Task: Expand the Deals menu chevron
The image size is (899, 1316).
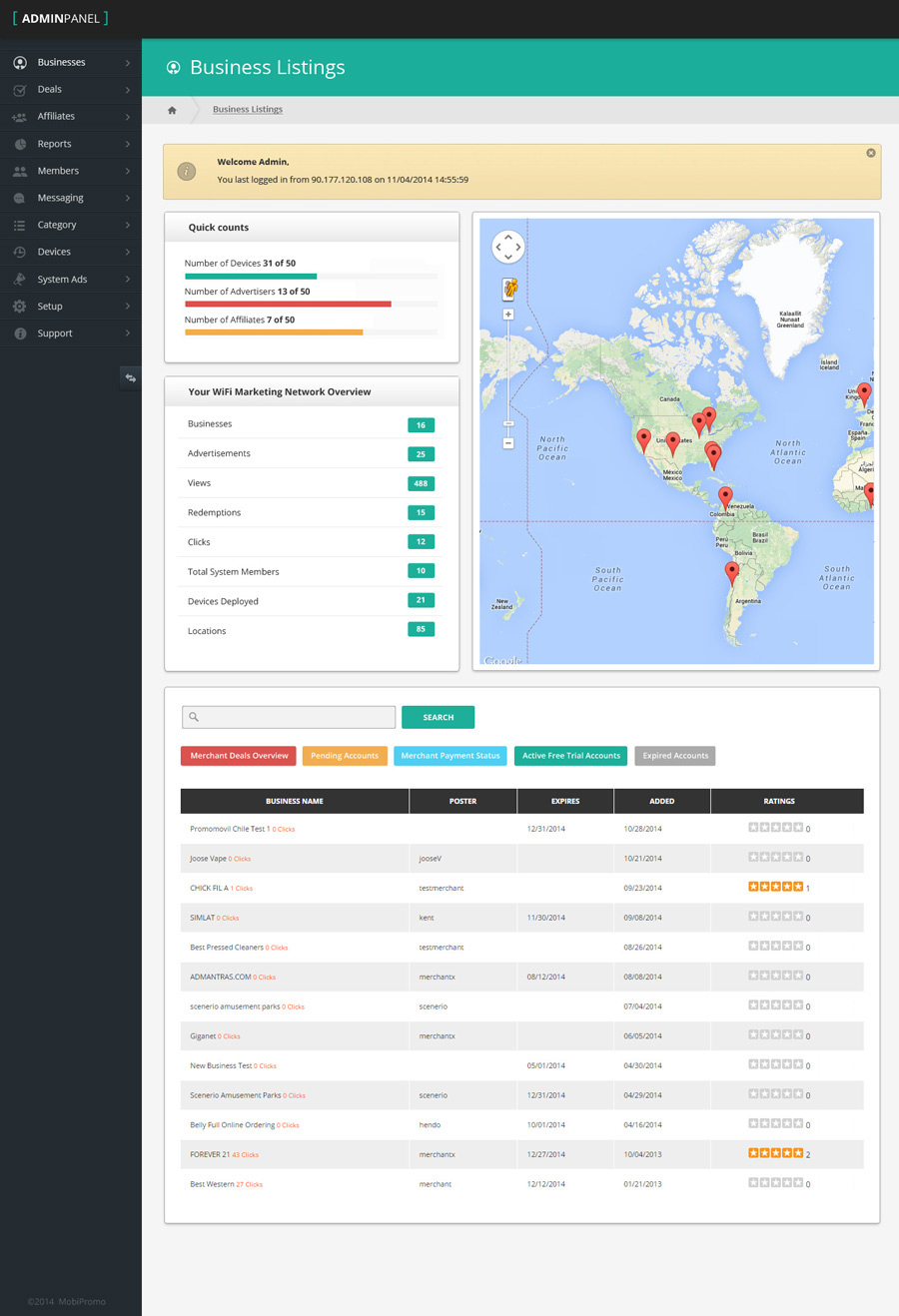Action: 128,90
